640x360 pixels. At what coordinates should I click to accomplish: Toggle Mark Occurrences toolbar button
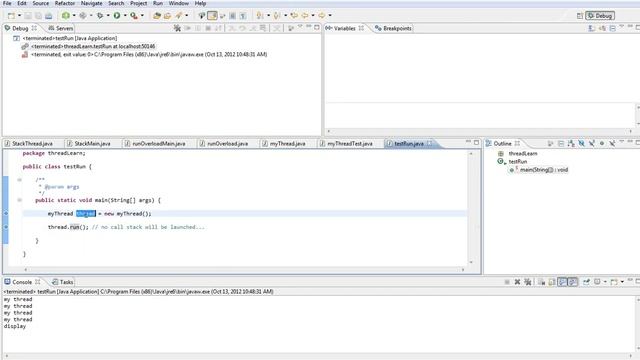point(212,16)
